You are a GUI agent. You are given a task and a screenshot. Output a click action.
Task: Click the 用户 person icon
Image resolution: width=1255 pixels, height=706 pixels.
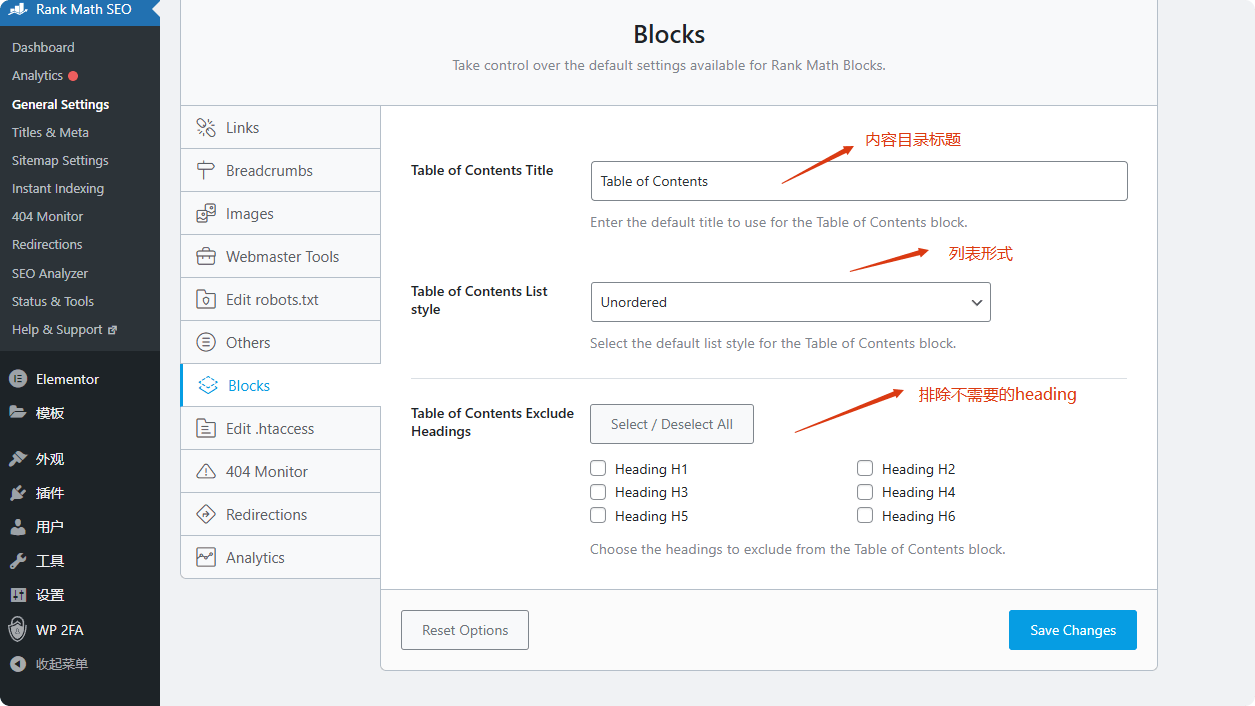(x=17, y=527)
